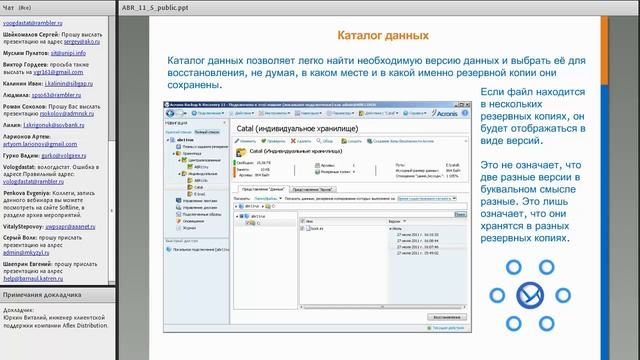Viewport: 640px width, 360px height.
Task: Open the rsokolov@admnsk.ru email link
Action: (67, 114)
